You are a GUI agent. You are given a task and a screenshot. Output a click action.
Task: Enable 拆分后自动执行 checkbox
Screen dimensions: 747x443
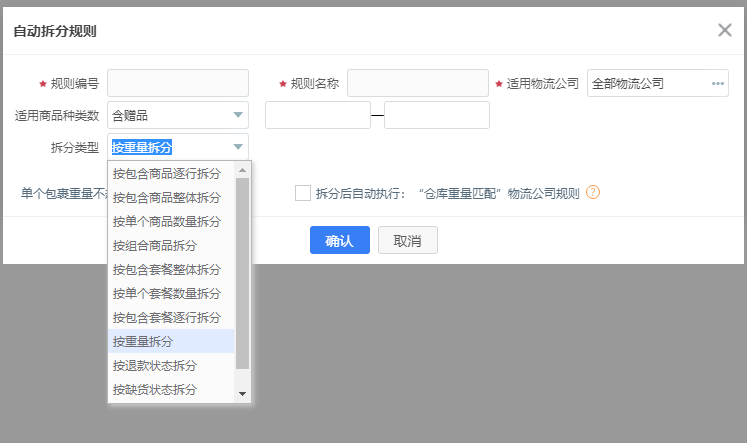click(303, 193)
